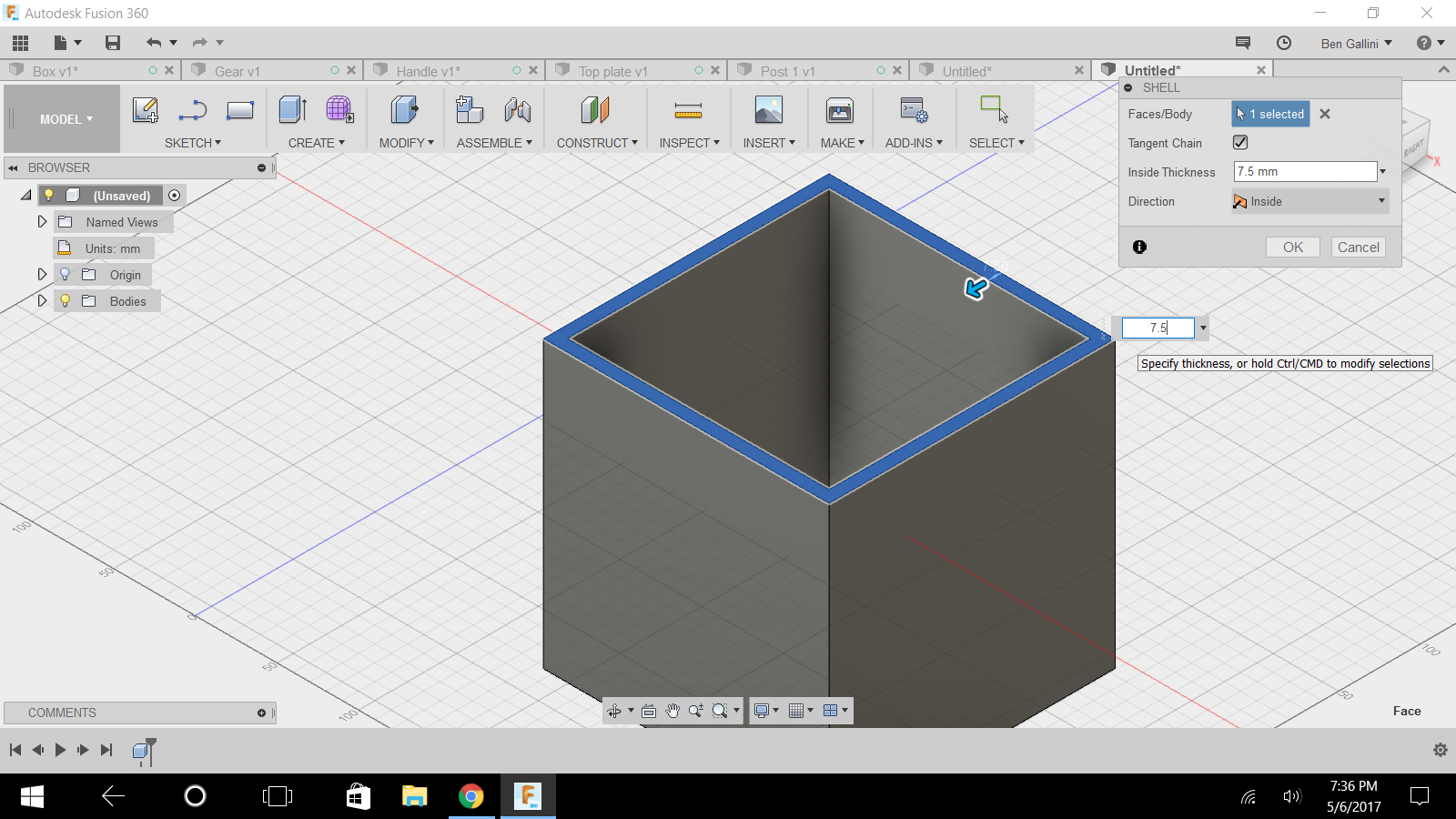This screenshot has height=819, width=1456.
Task: Open the Data Panel grid icon
Action: 21,43
